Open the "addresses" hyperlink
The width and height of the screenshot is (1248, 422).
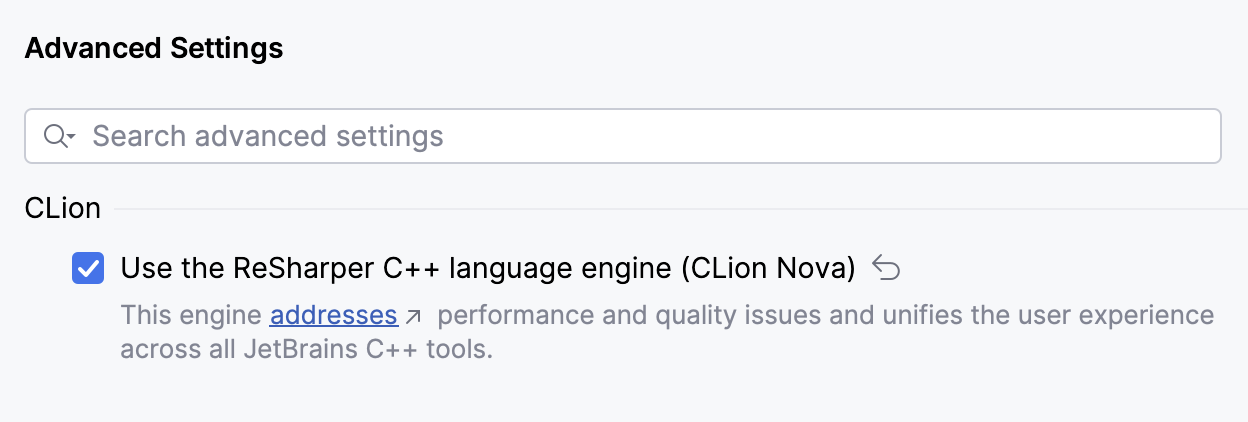click(x=334, y=316)
